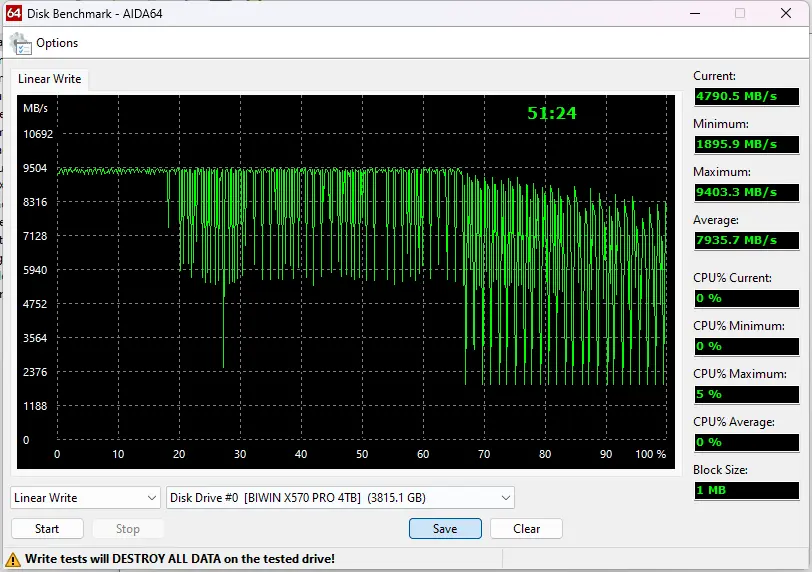Clear the benchmark graph
Screen dimensions: 812x572
(x=526, y=529)
